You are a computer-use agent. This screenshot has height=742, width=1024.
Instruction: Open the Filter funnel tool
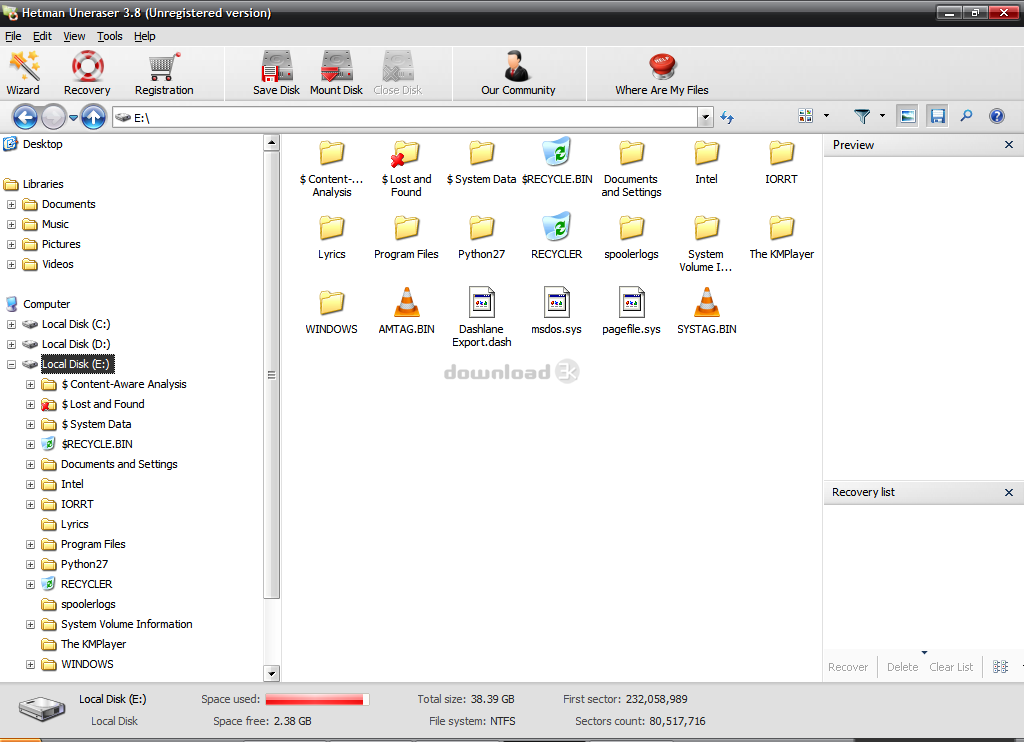point(862,116)
